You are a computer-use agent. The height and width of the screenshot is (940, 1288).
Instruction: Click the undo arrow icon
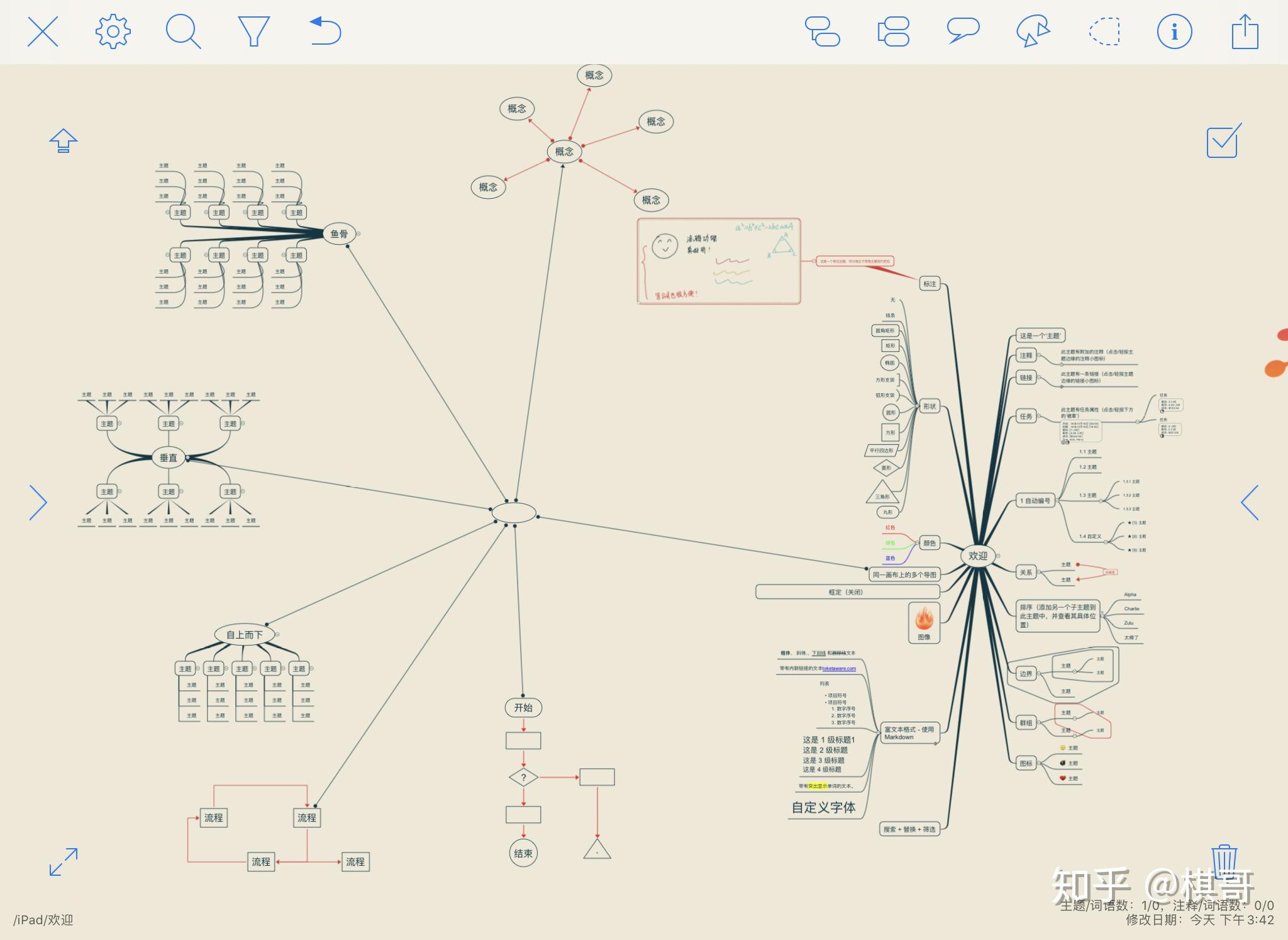[326, 31]
